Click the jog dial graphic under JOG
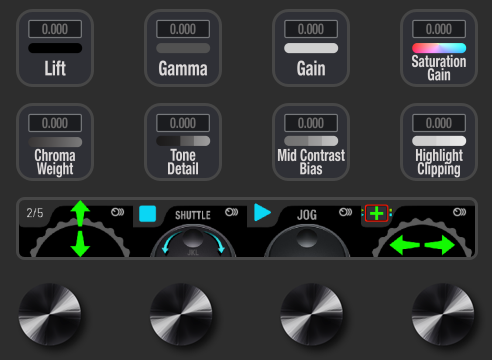Image resolution: width=492 pixels, height=360 pixels. [307, 241]
